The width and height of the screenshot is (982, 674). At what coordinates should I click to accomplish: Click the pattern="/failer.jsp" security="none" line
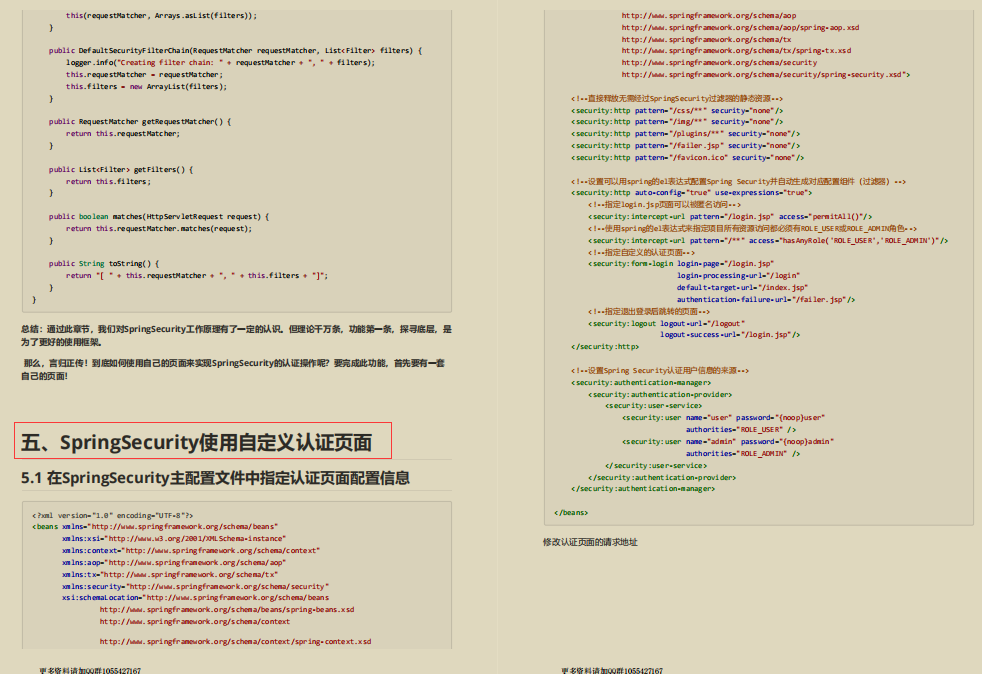point(686,146)
